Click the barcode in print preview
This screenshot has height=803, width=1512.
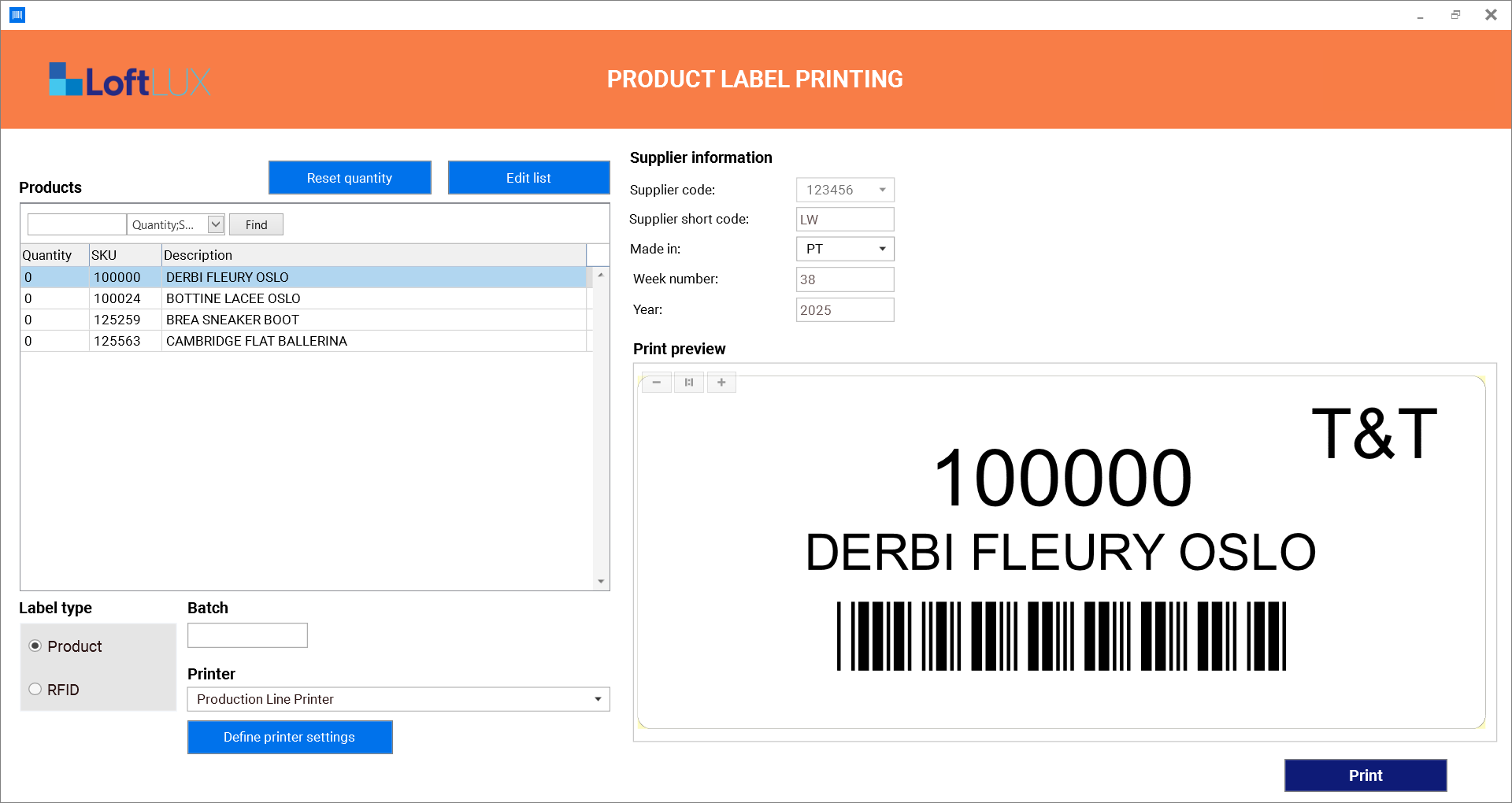(x=1062, y=636)
